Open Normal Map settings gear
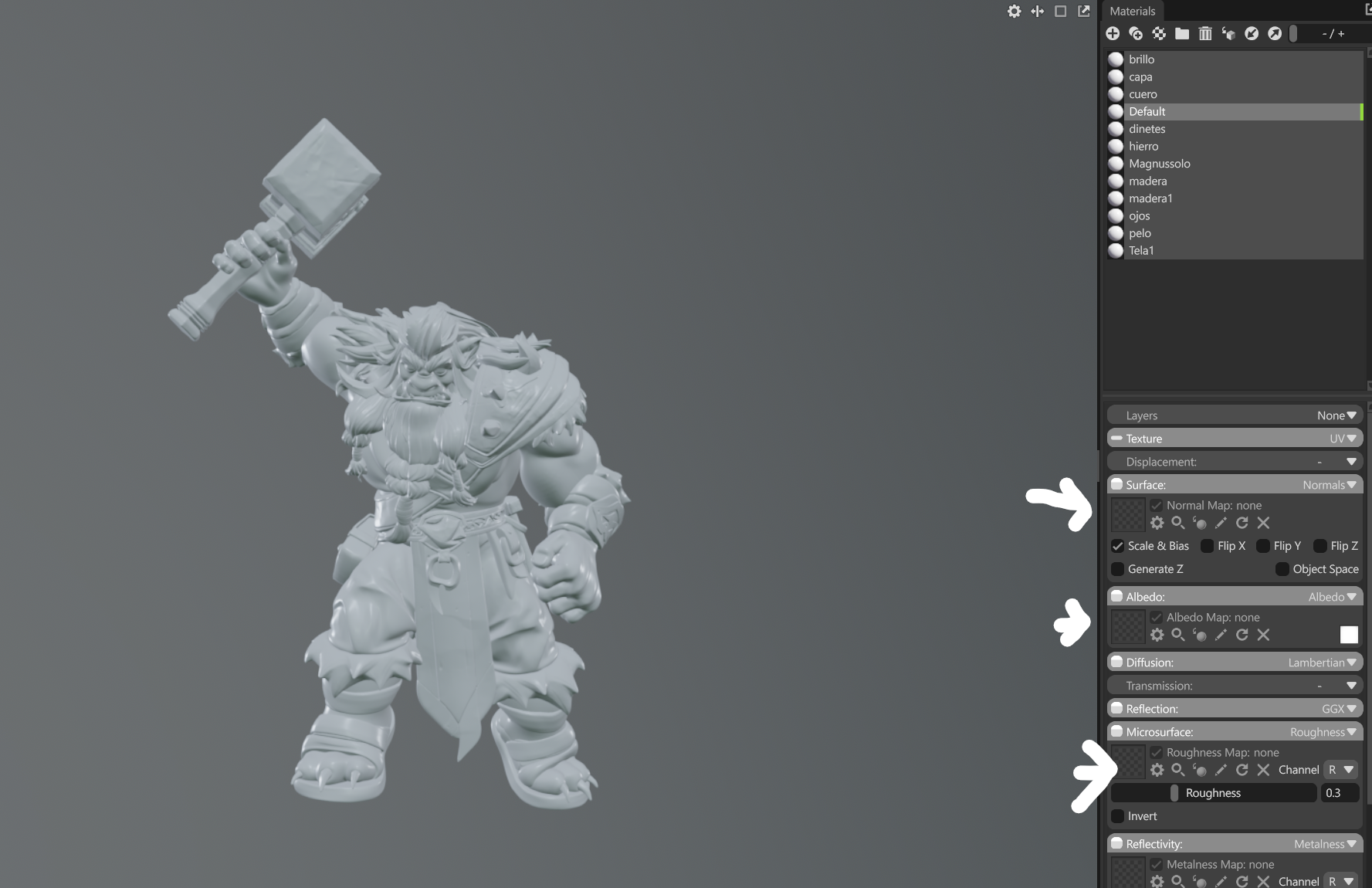This screenshot has height=888, width=1372. point(1157,523)
